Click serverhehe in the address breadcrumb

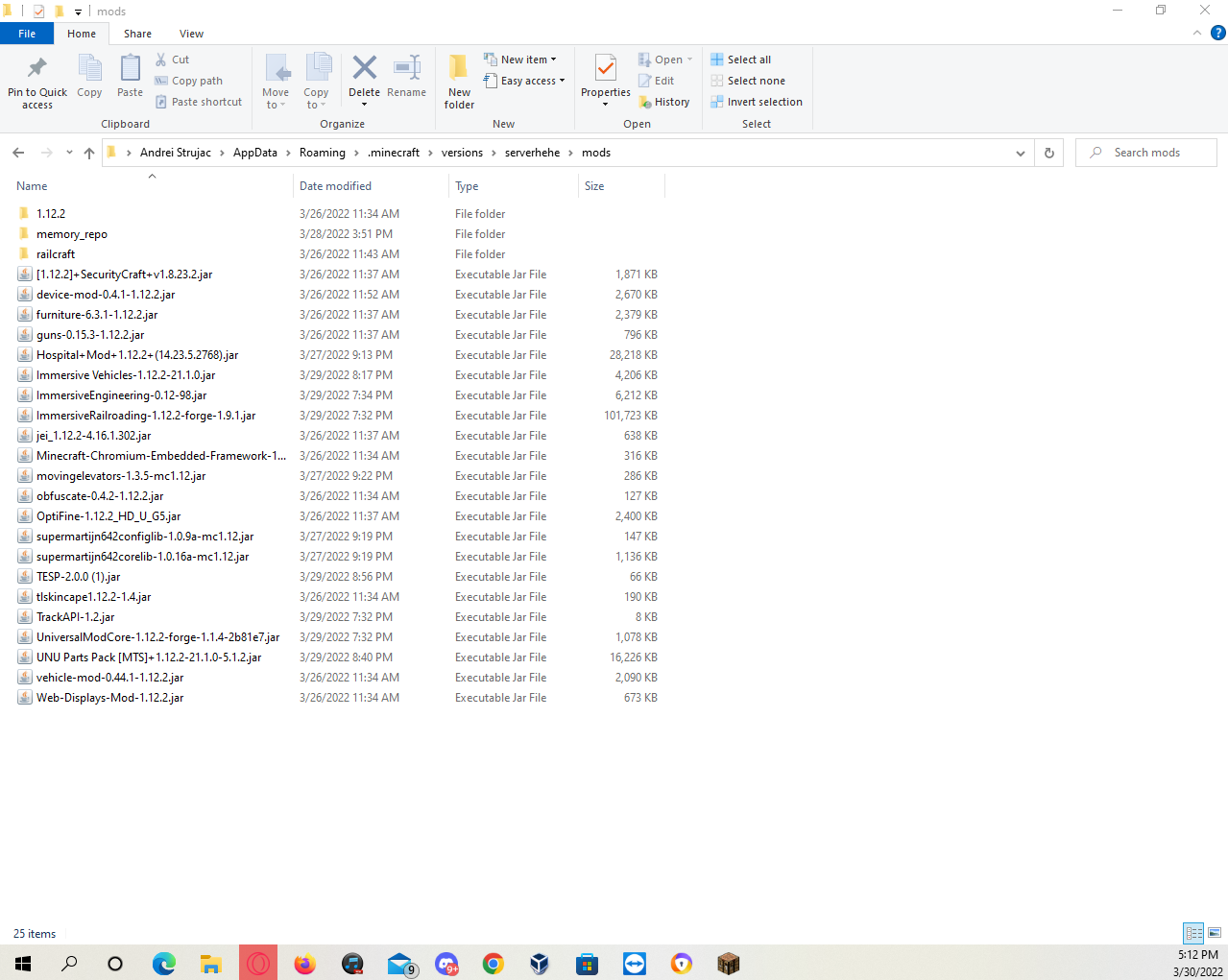click(532, 153)
